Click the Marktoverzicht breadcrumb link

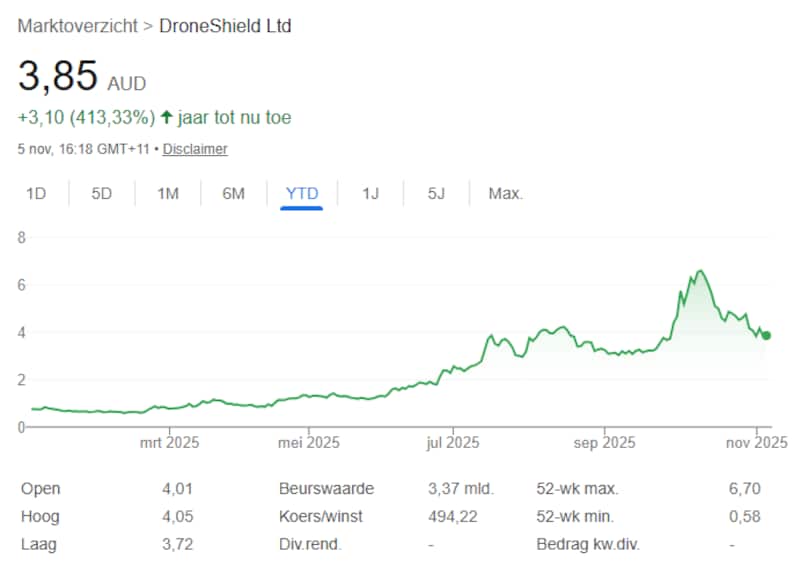pyautogui.click(x=78, y=26)
